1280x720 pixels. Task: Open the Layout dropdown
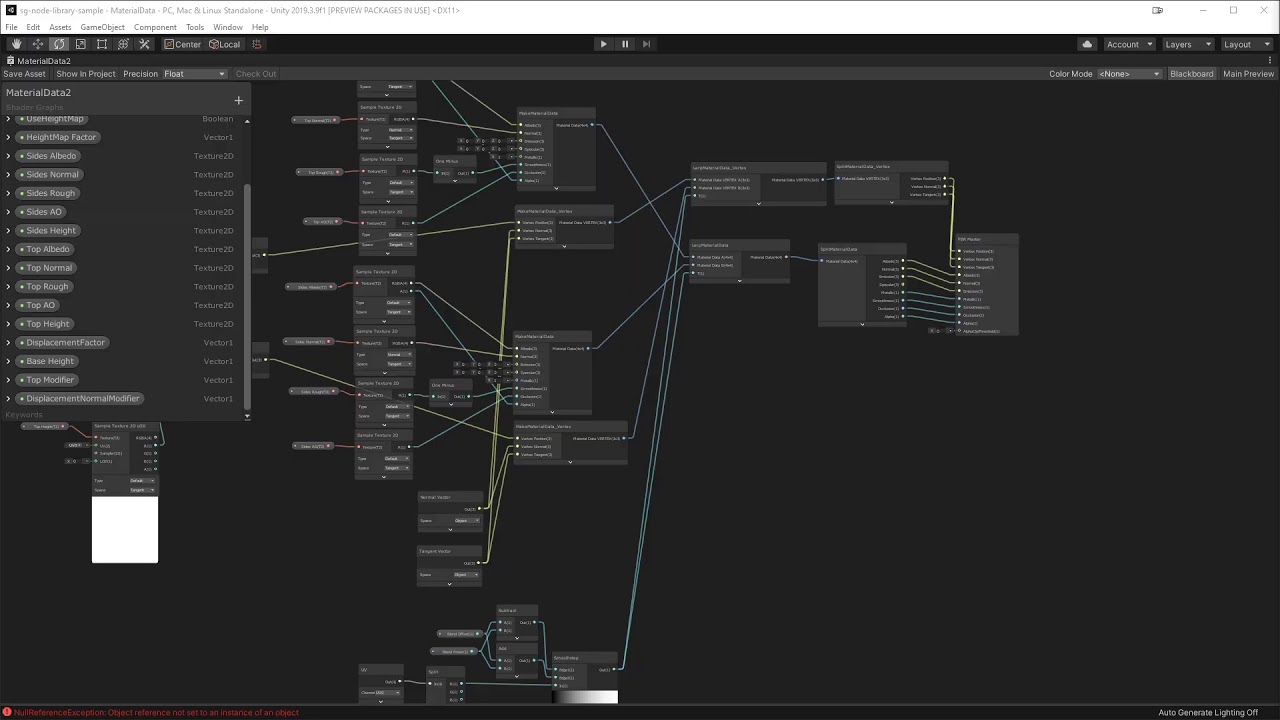(x=1246, y=44)
